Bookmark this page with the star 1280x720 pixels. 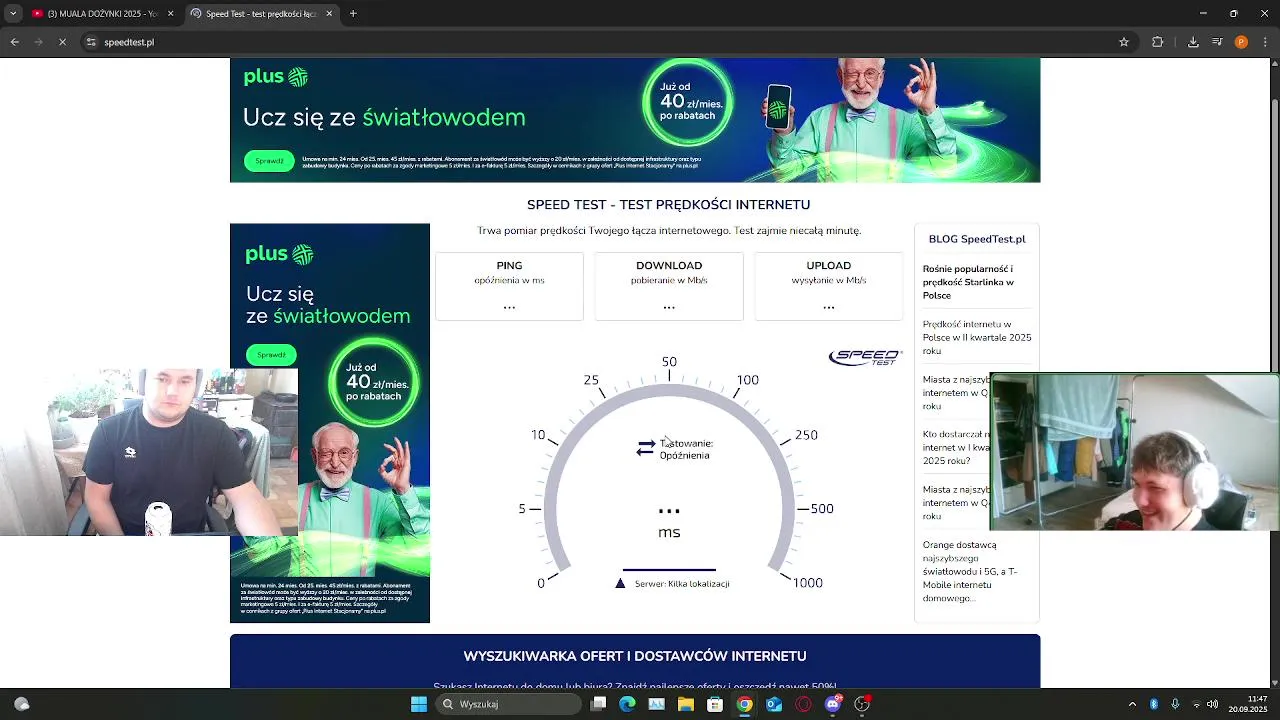pyautogui.click(x=1124, y=42)
